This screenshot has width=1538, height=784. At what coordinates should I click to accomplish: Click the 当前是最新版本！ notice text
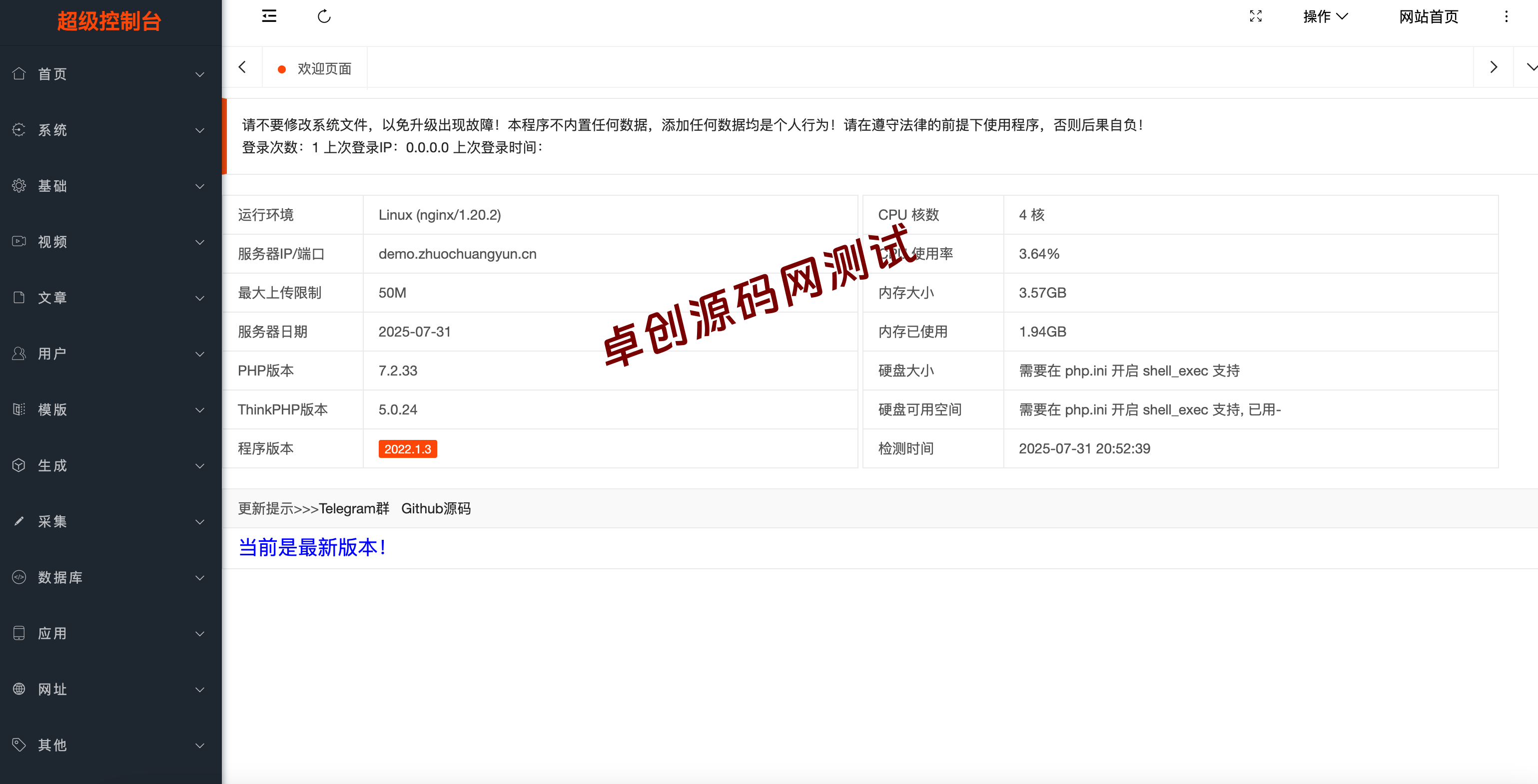click(x=313, y=547)
